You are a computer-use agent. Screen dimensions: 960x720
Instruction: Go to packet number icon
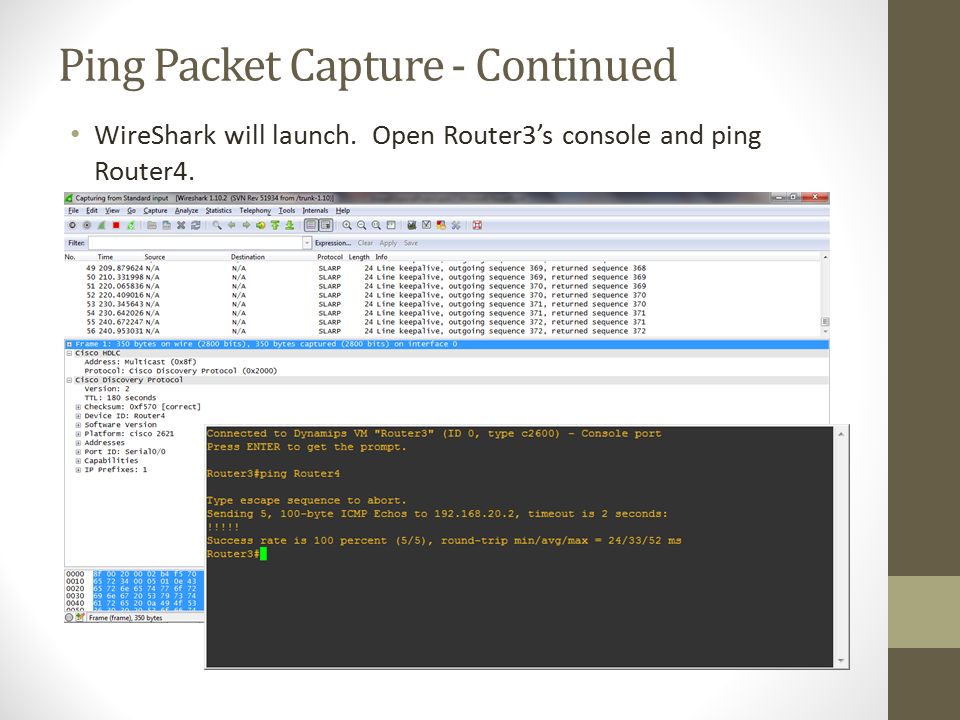261,225
